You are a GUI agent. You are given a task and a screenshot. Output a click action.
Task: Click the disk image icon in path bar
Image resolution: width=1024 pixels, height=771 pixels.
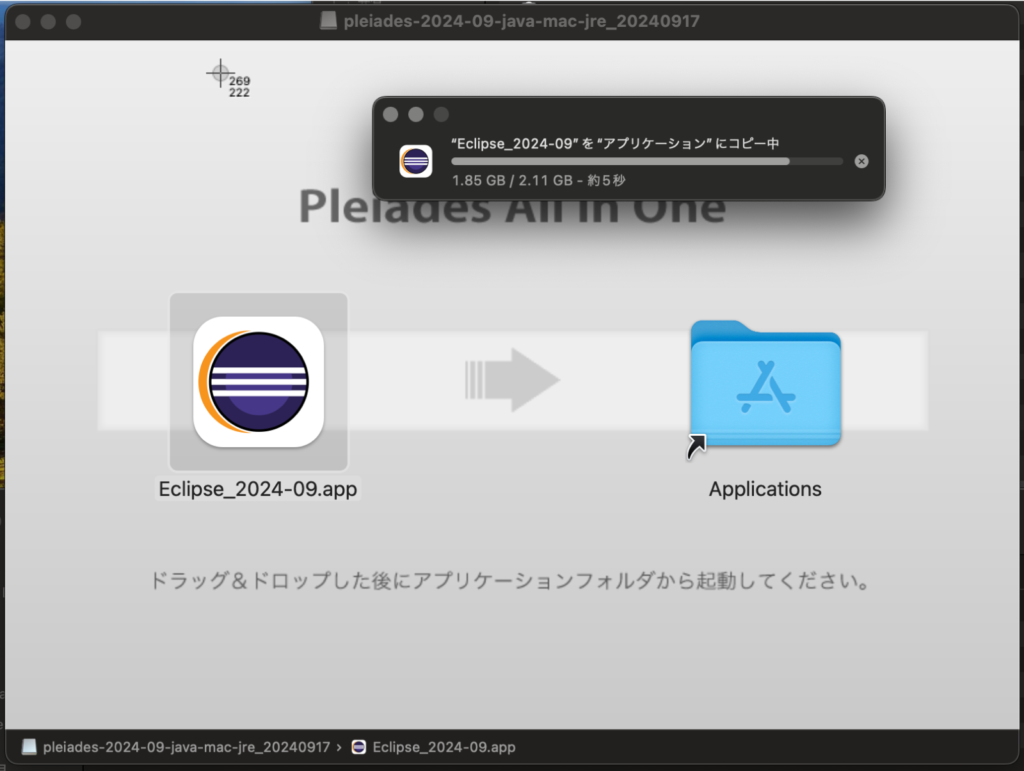(x=29, y=747)
